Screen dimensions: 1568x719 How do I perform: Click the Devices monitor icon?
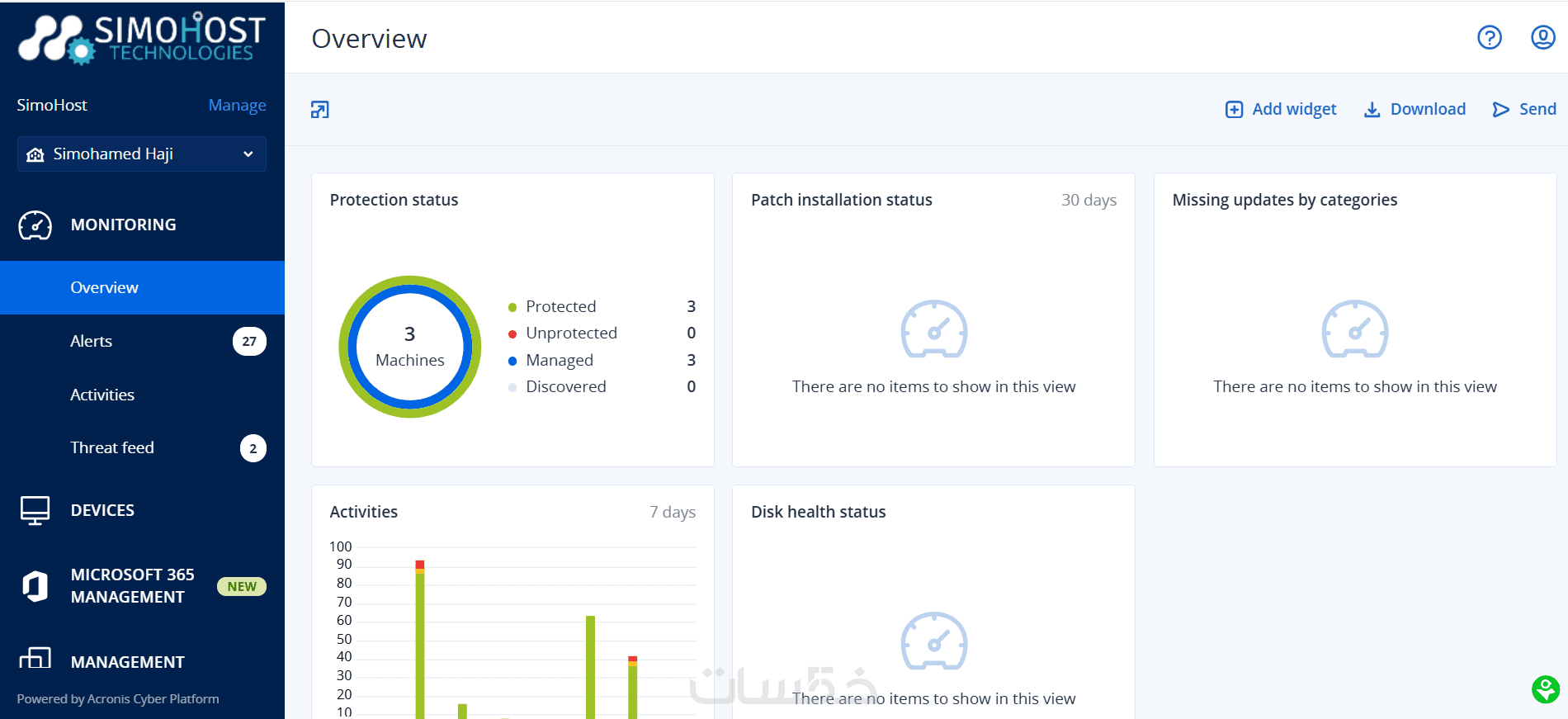pyautogui.click(x=35, y=511)
